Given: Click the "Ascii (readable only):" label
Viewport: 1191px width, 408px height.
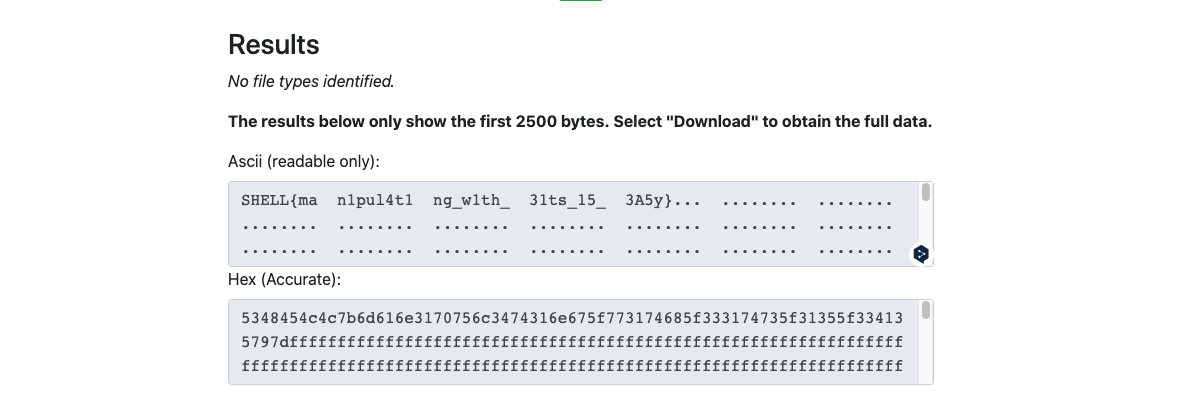Looking at the screenshot, I should 304,161.
